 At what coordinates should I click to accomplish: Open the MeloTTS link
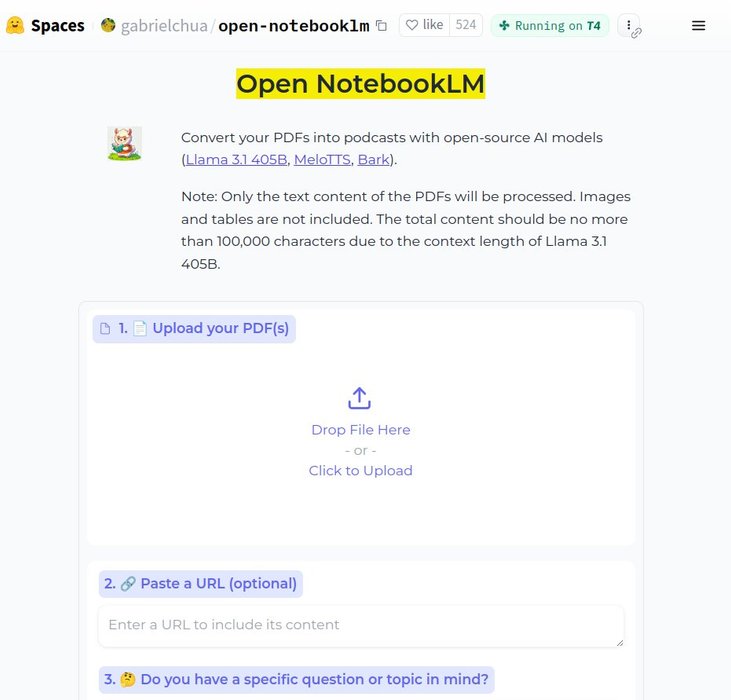coord(322,159)
